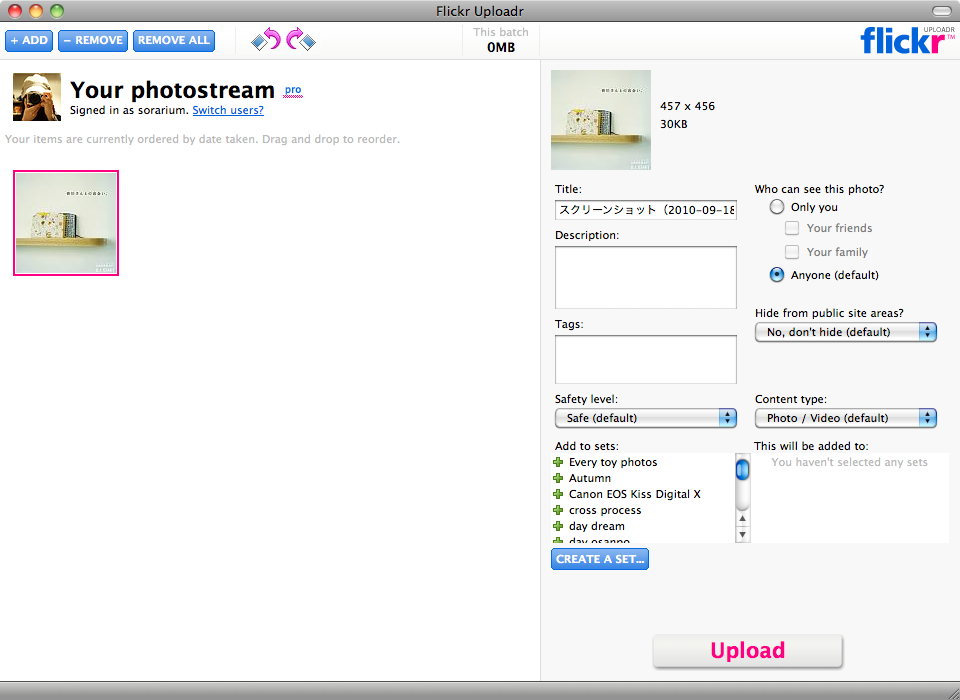The height and width of the screenshot is (700, 960).
Task: Click the Flickr Uploadr logo
Action: [907, 40]
